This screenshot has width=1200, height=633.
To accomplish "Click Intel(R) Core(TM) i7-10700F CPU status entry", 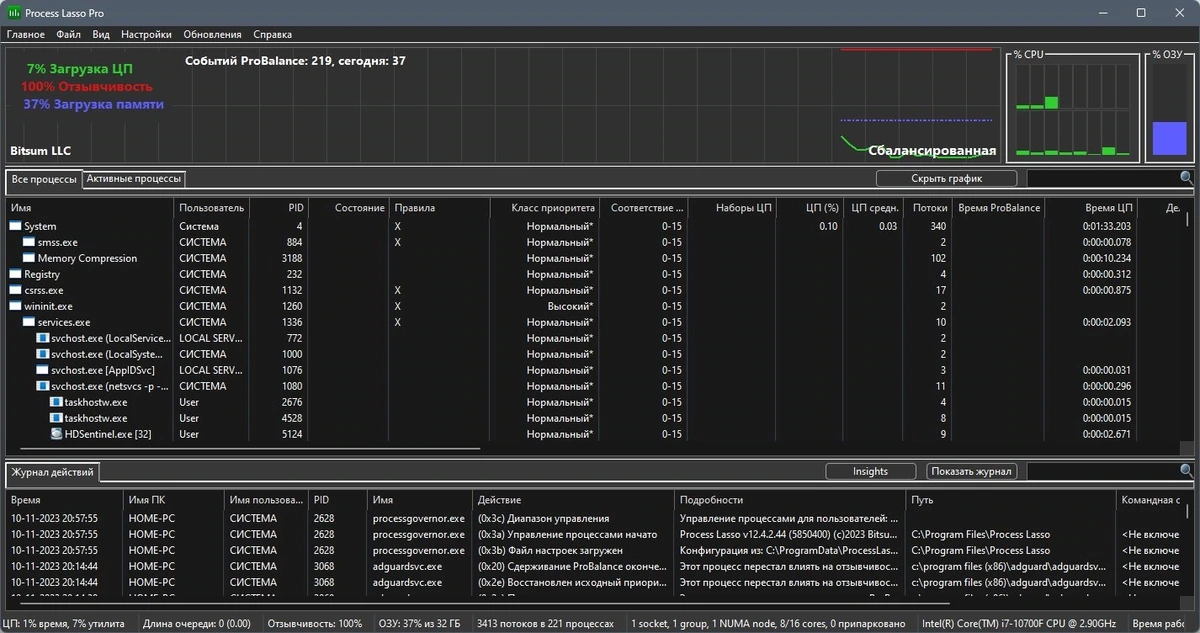I will point(1019,624).
